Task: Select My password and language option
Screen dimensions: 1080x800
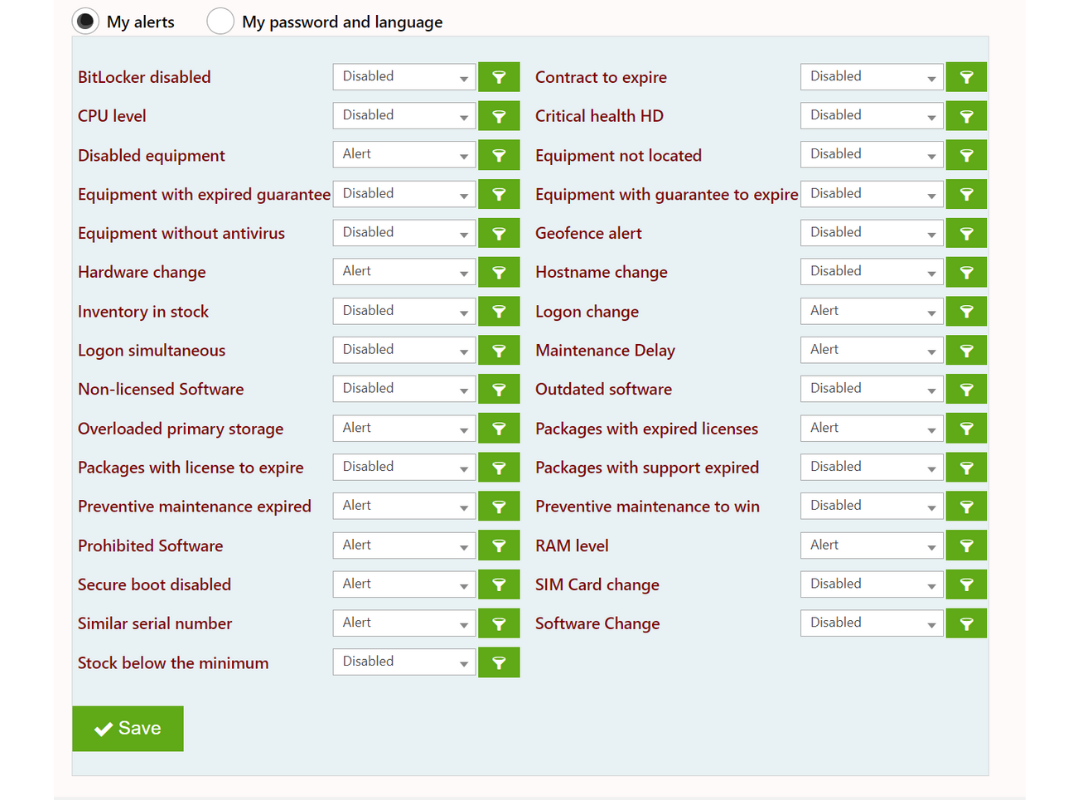Action: [x=221, y=21]
